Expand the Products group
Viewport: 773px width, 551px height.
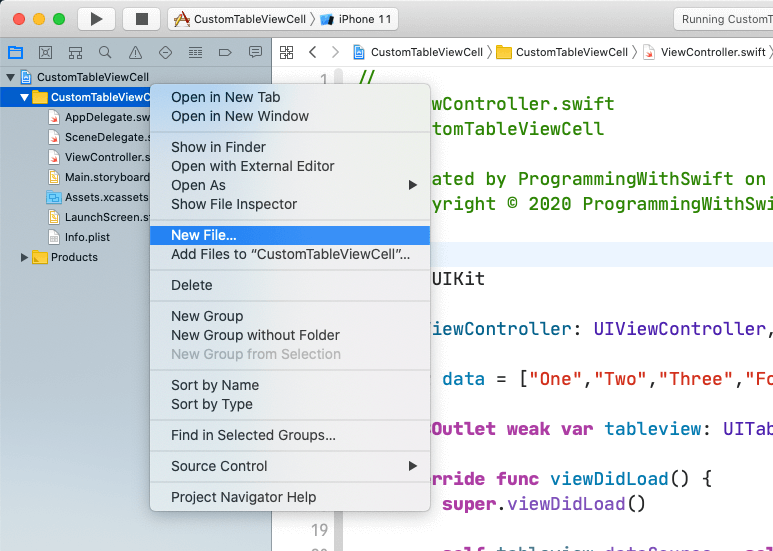click(24, 257)
